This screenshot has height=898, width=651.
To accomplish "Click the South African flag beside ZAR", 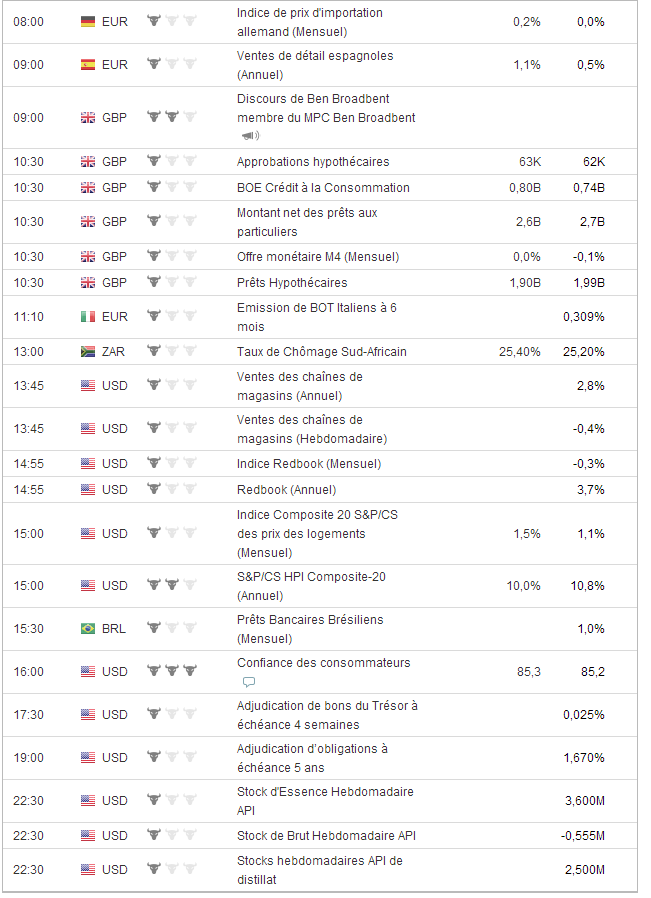I will point(88,352).
